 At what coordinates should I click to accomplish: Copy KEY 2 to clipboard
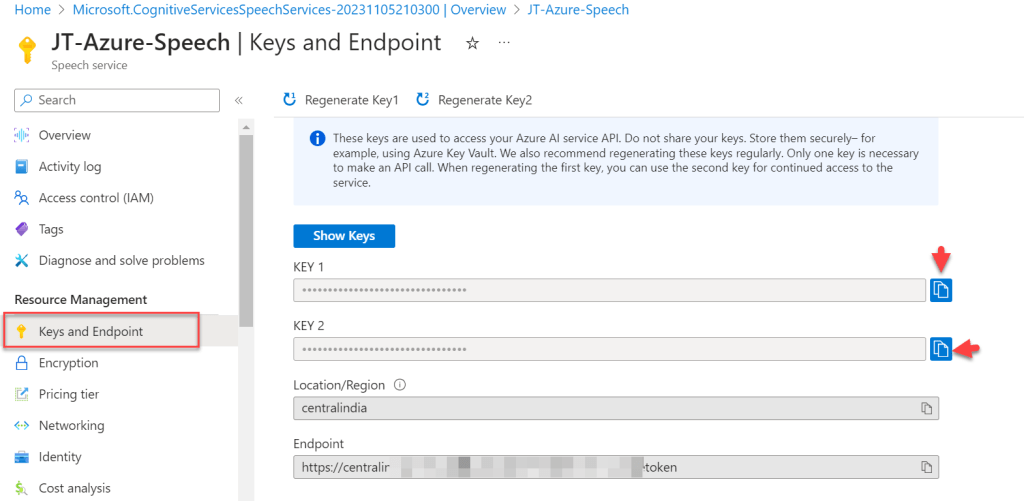[940, 349]
